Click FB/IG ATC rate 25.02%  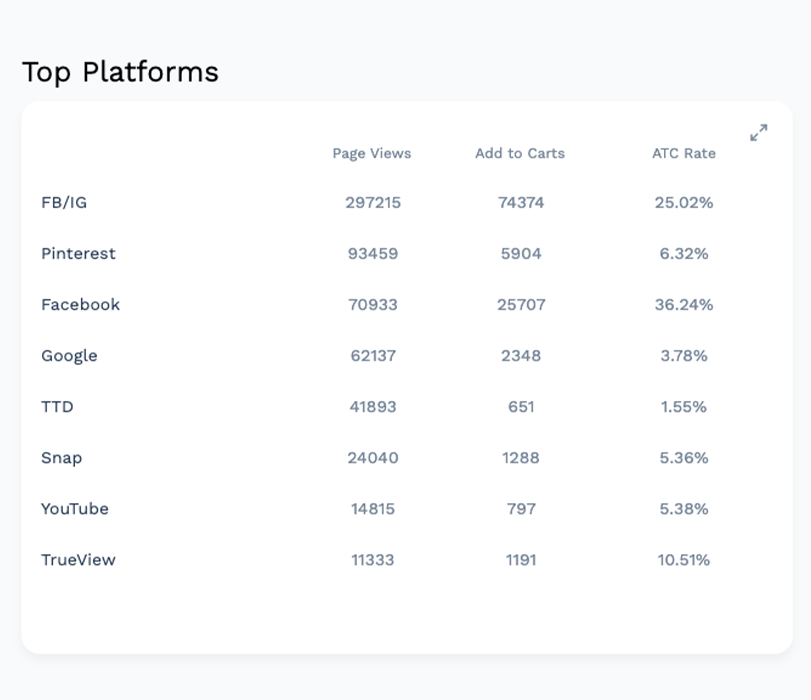click(684, 202)
